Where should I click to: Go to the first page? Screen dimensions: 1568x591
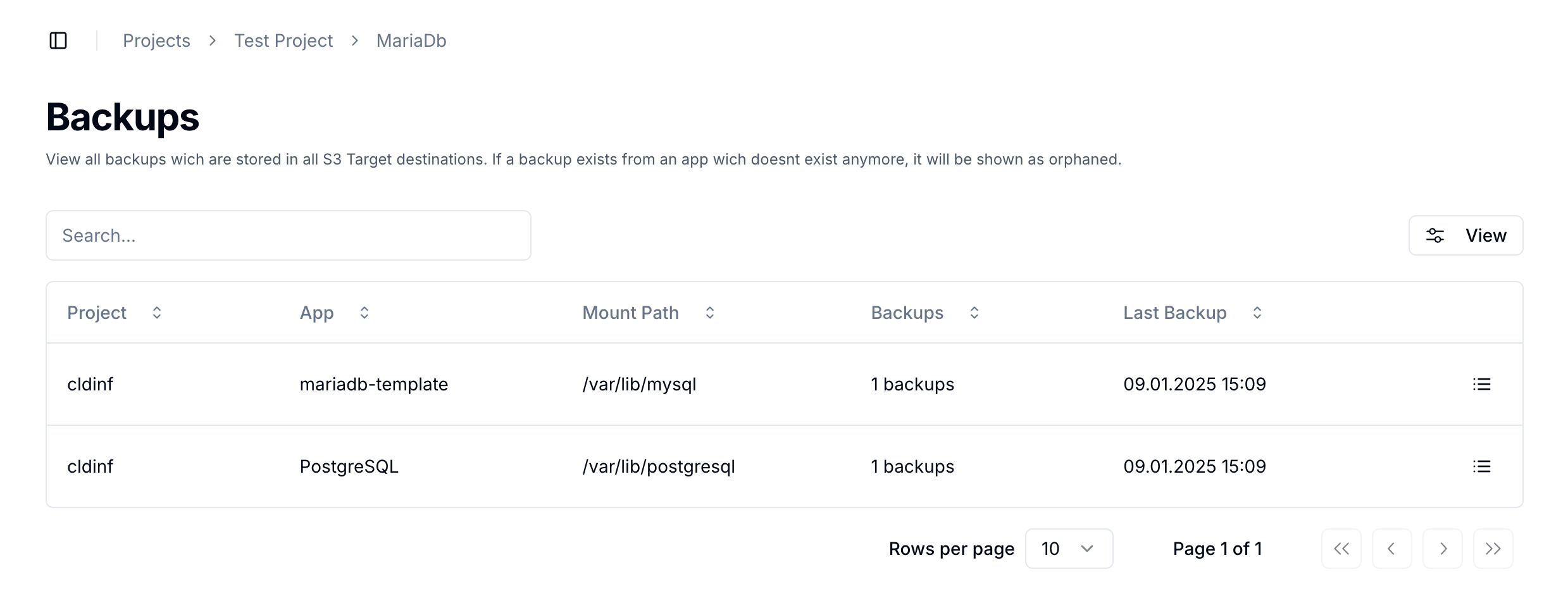coord(1341,549)
